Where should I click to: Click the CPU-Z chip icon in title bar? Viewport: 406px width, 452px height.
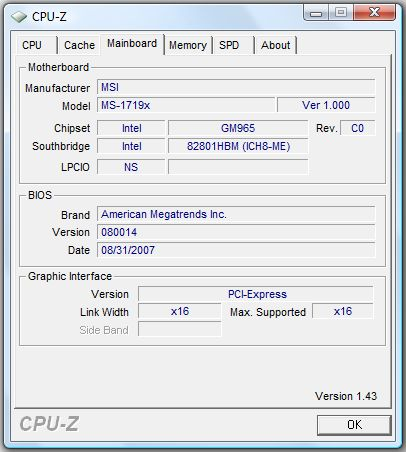pos(19,17)
